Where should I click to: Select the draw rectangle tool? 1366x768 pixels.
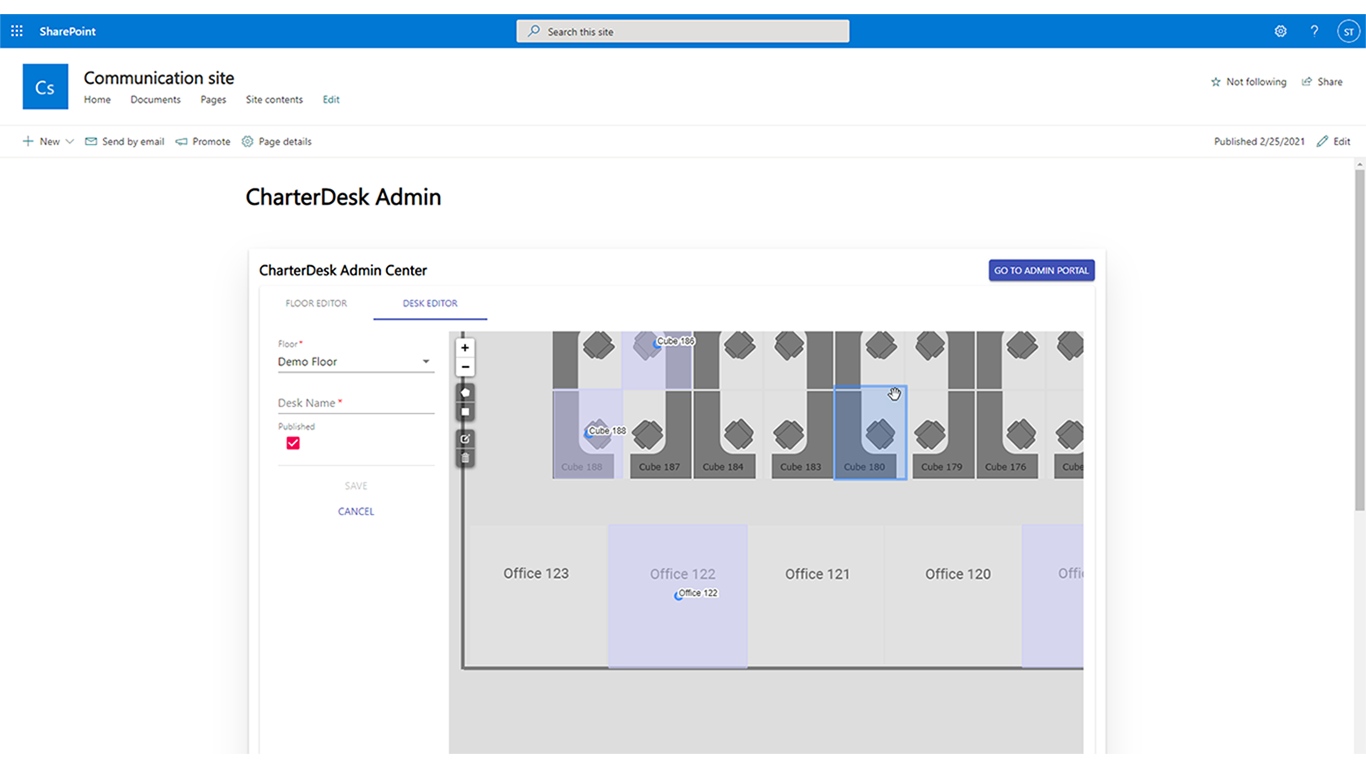[x=465, y=412]
